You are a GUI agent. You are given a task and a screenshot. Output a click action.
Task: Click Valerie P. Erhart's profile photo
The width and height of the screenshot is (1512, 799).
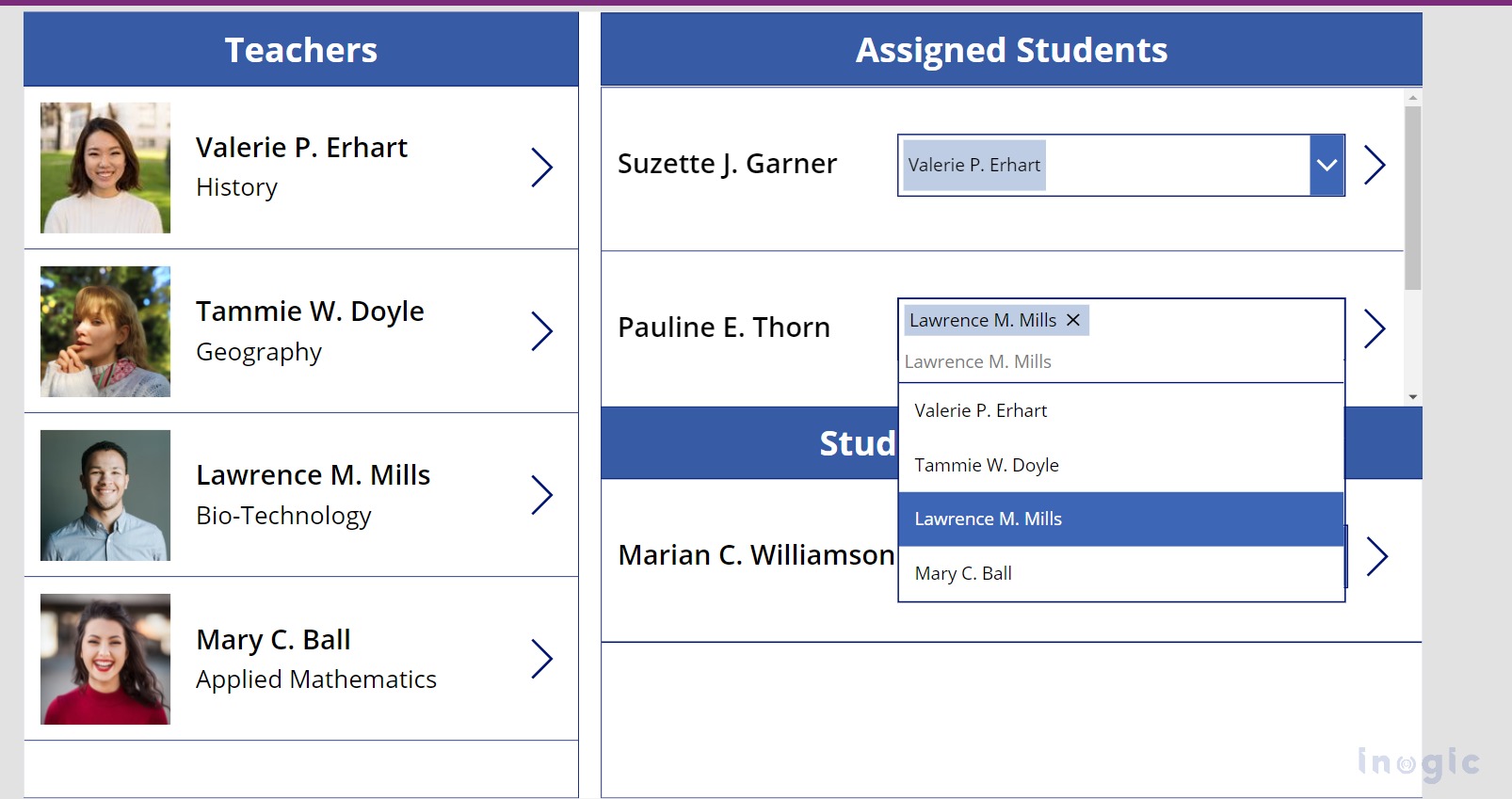click(105, 167)
